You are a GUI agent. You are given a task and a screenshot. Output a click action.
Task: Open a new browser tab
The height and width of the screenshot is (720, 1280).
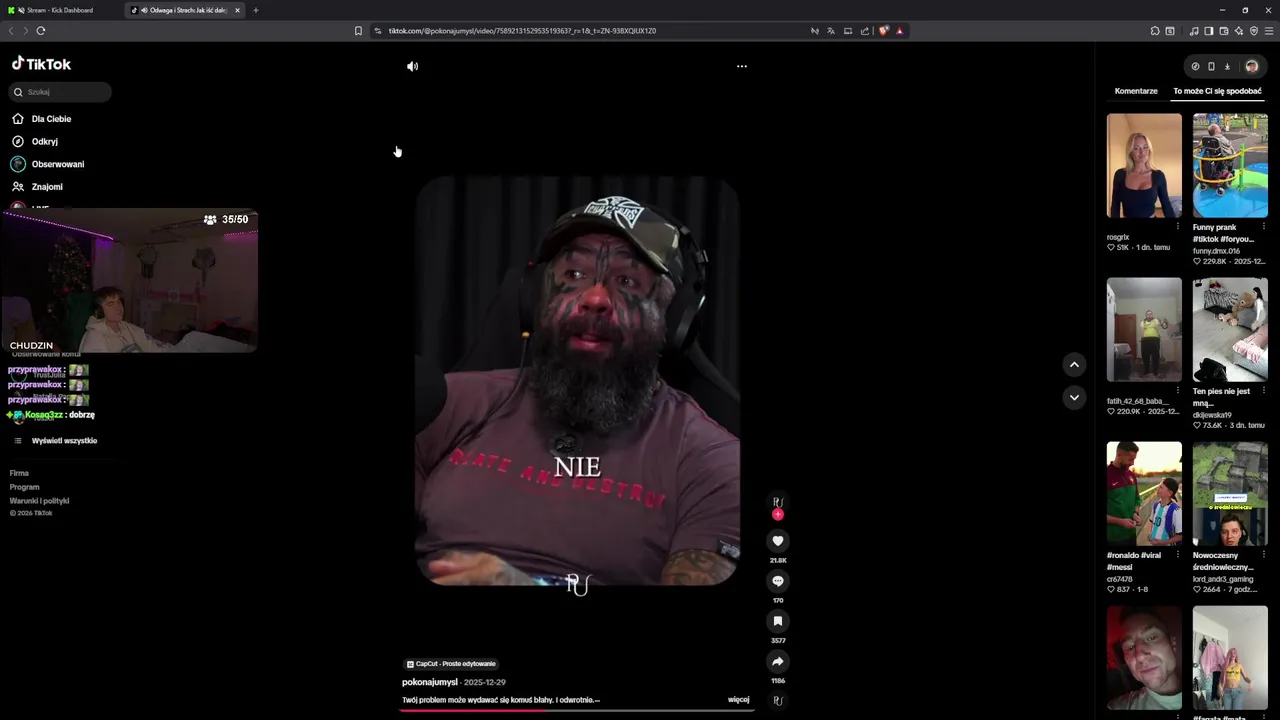point(255,10)
